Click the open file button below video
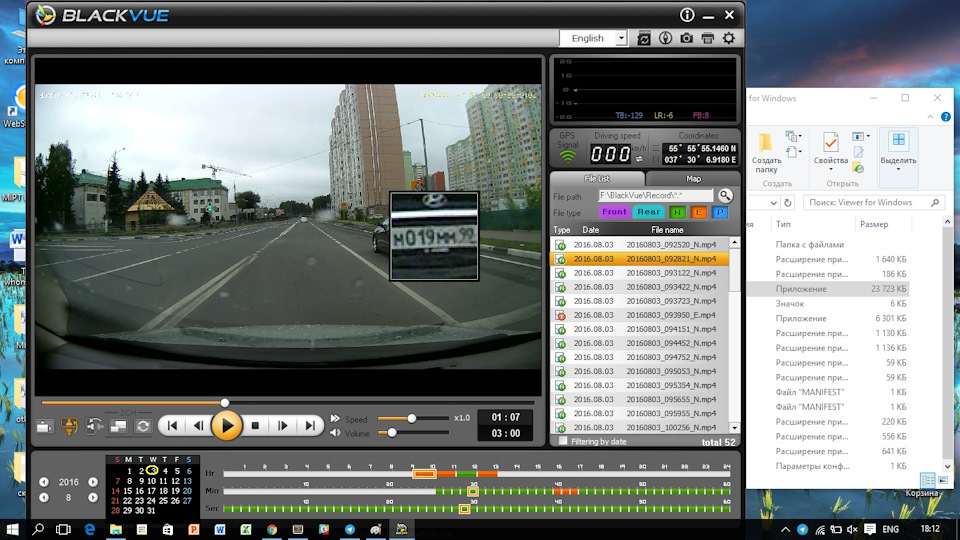Viewport: 960px width, 540px height. pos(45,426)
